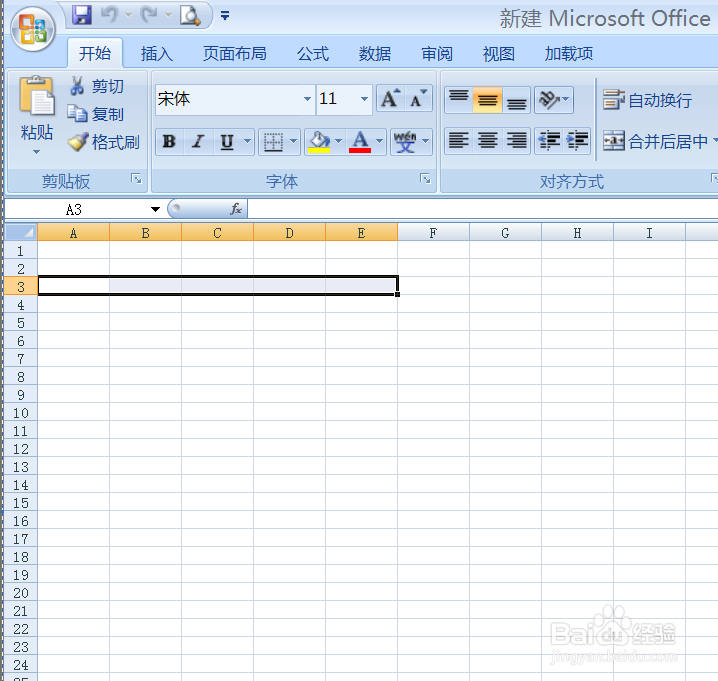Viewport: 718px width, 681px height.
Task: Open the text orientation tool
Action: [554, 99]
